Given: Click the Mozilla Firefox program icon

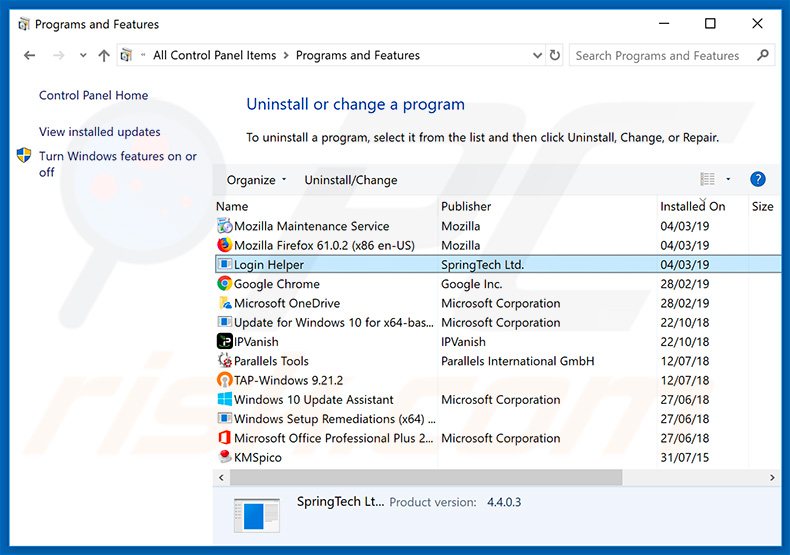Looking at the screenshot, I should [x=225, y=245].
